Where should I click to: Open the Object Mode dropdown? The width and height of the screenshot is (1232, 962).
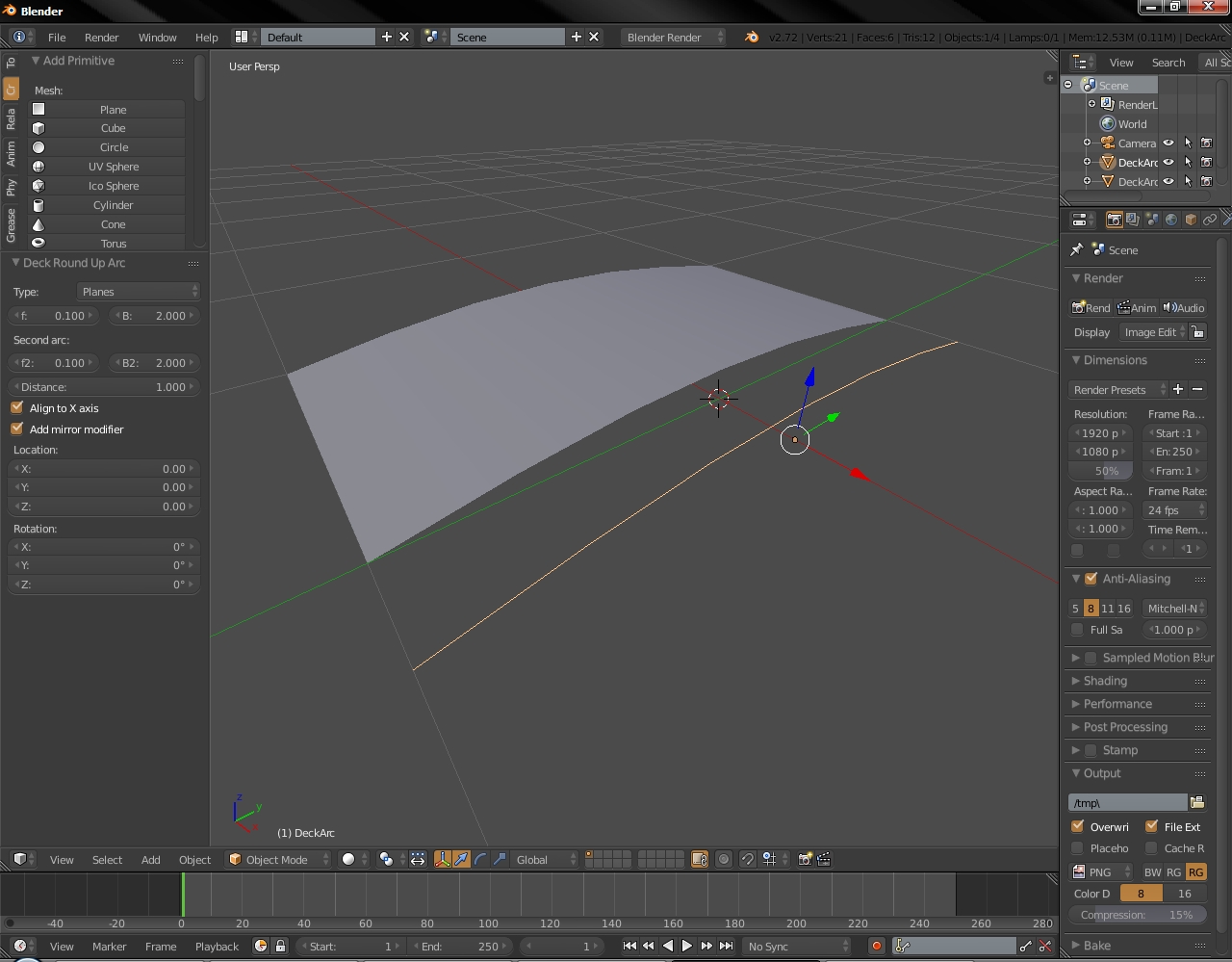point(277,859)
